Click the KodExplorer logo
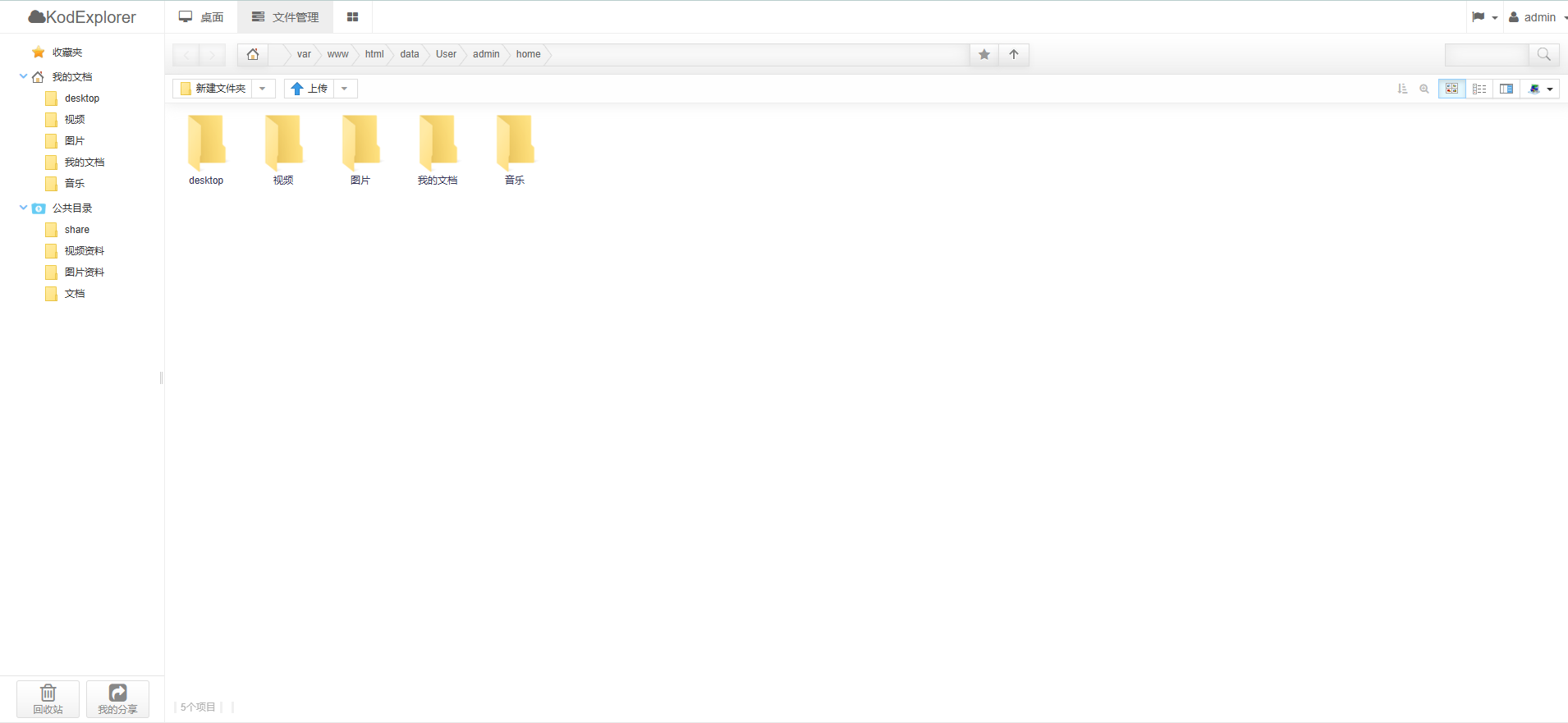This screenshot has width=1568, height=723. point(82,17)
